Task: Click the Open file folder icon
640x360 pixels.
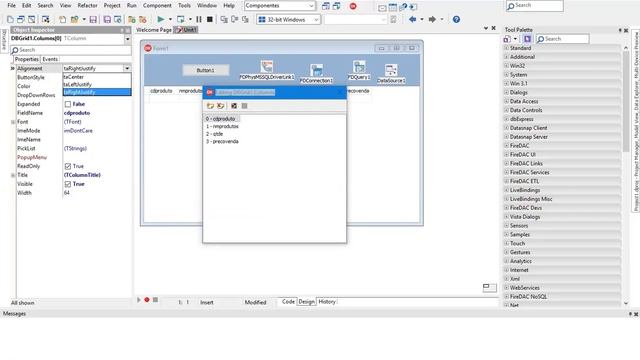Action: [x=75, y=19]
